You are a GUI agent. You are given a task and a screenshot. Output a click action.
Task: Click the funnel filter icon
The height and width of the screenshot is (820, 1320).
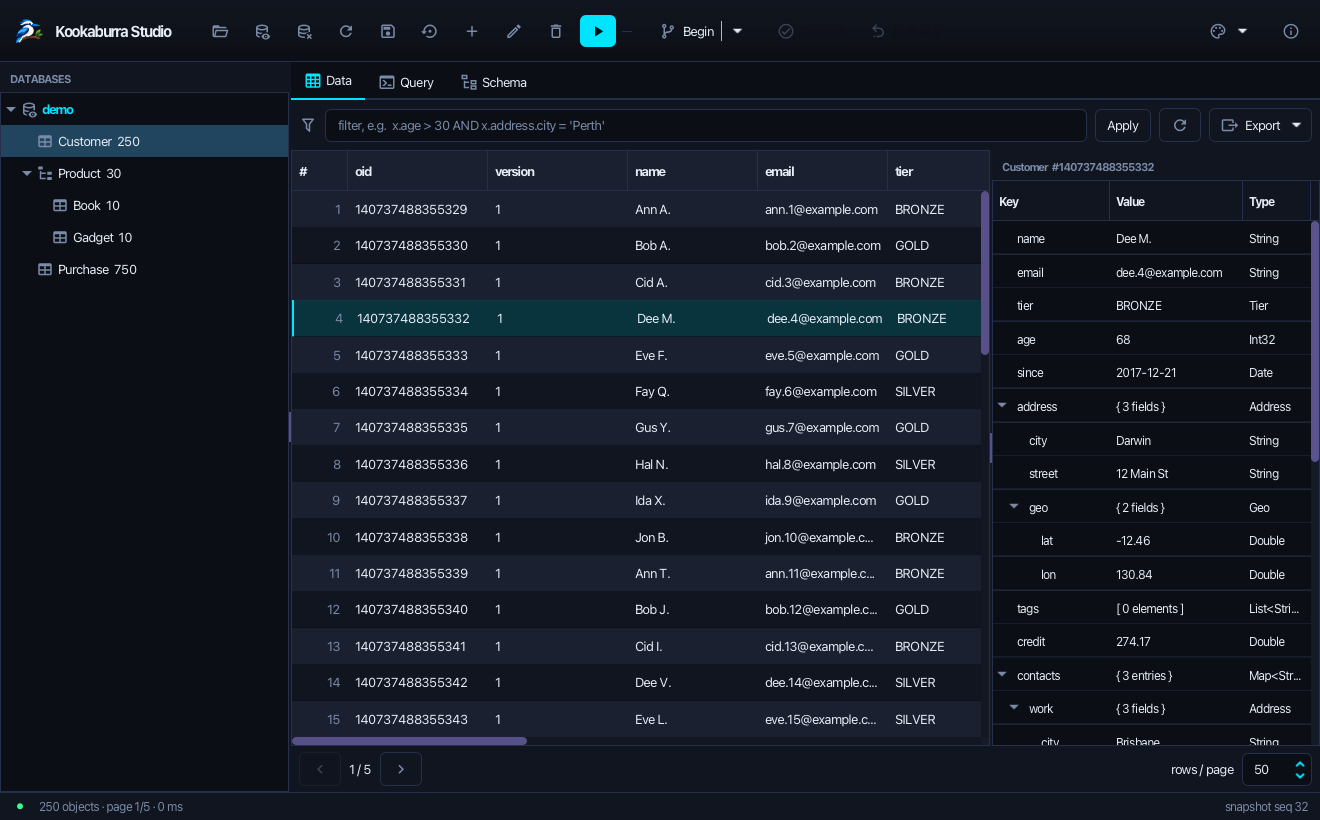pyautogui.click(x=308, y=125)
